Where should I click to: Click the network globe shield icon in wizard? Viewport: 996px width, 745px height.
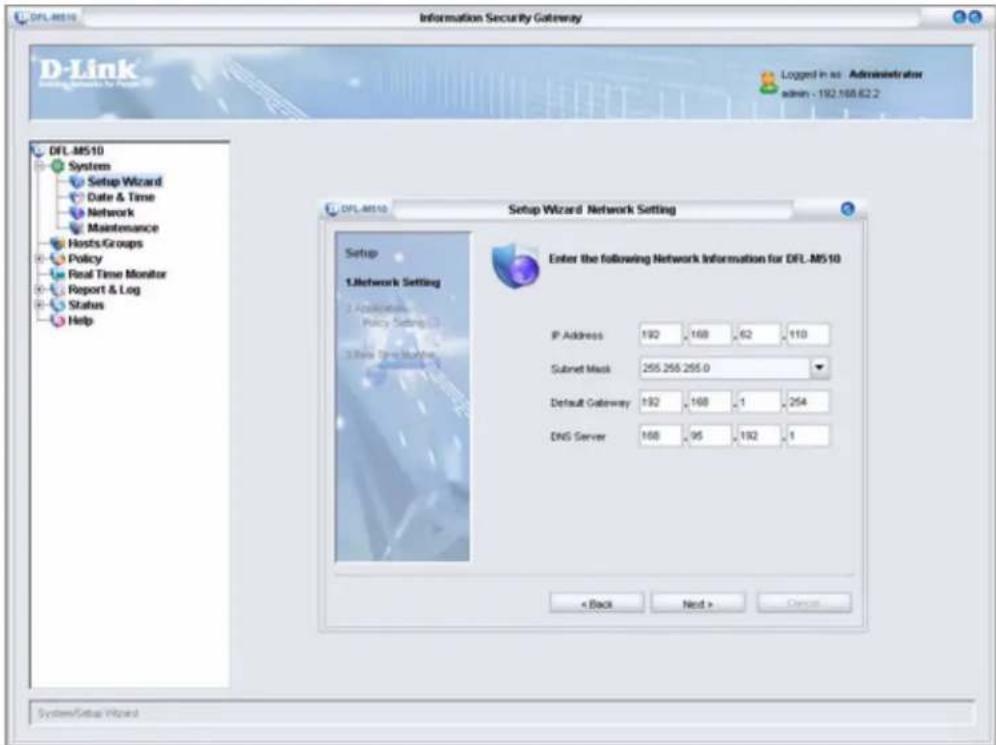point(515,266)
